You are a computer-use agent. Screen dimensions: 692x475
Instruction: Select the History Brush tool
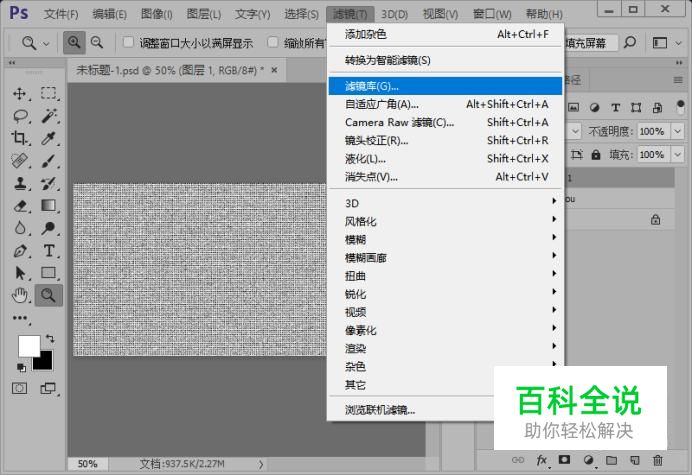(x=49, y=183)
